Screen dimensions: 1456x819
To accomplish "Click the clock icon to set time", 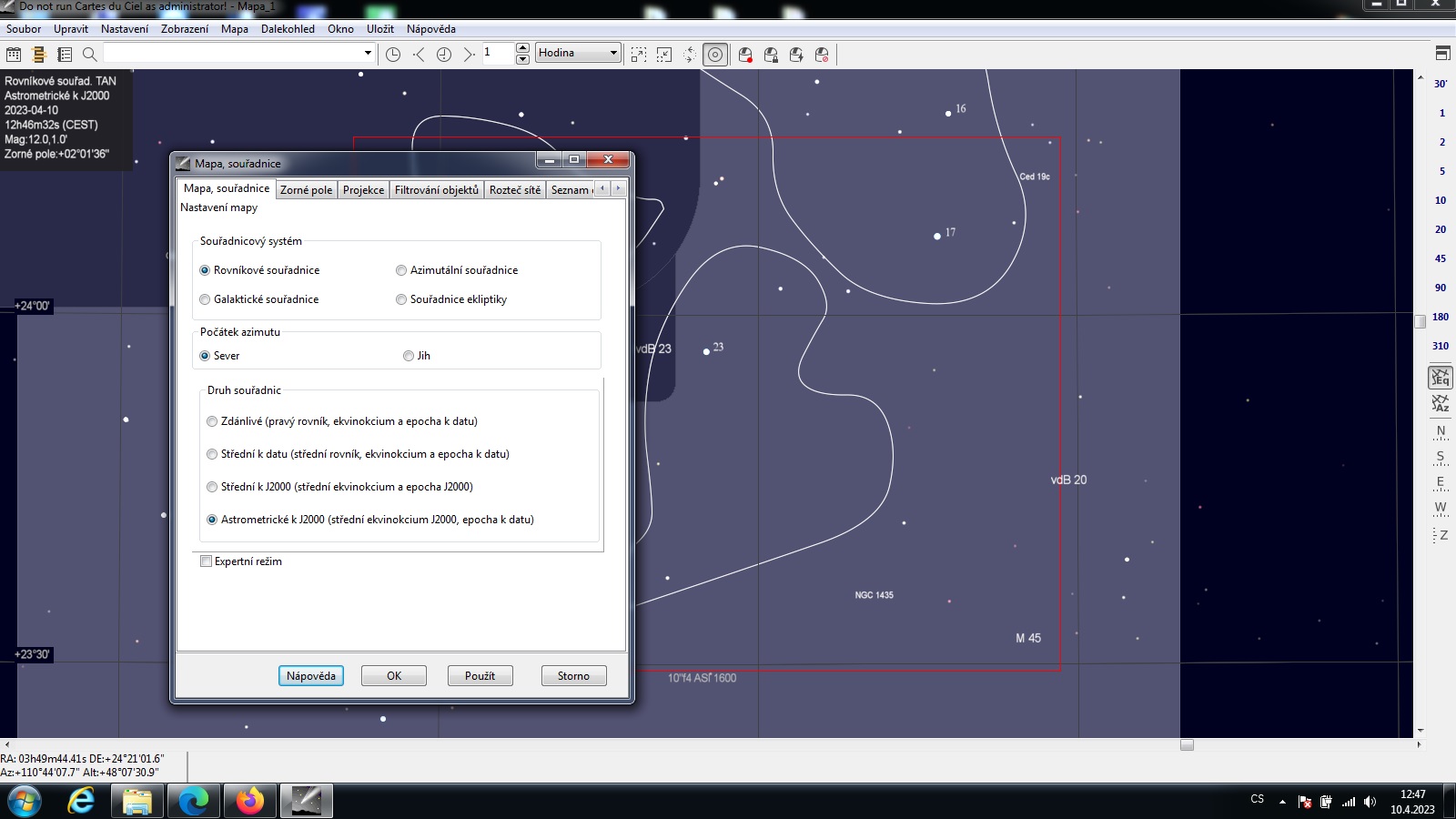I will (393, 55).
